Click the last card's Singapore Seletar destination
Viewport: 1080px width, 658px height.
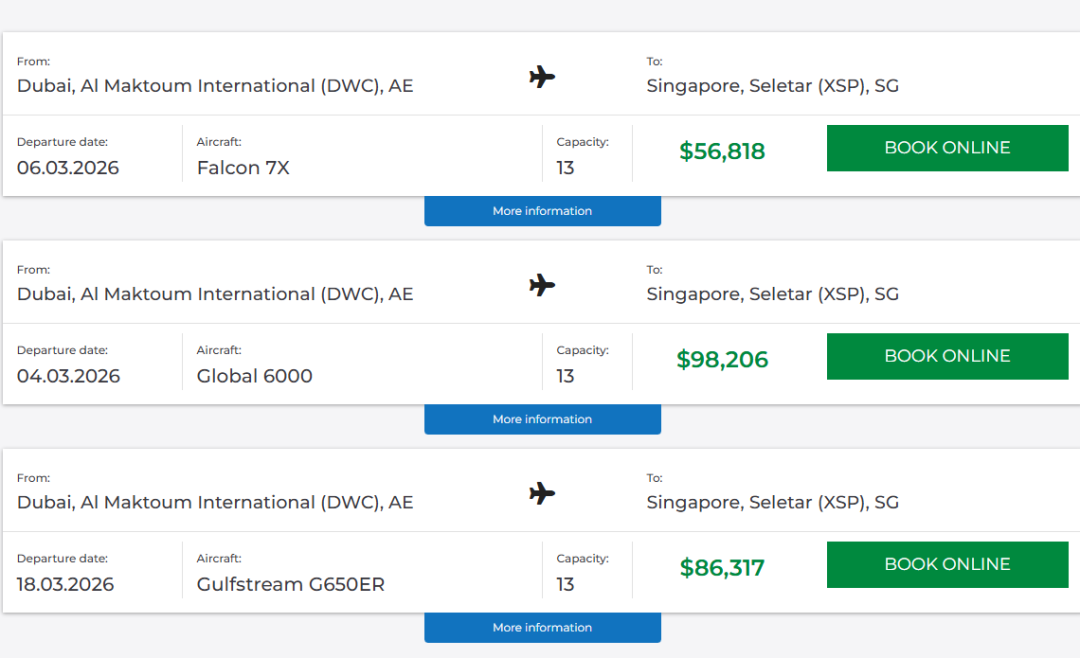772,502
